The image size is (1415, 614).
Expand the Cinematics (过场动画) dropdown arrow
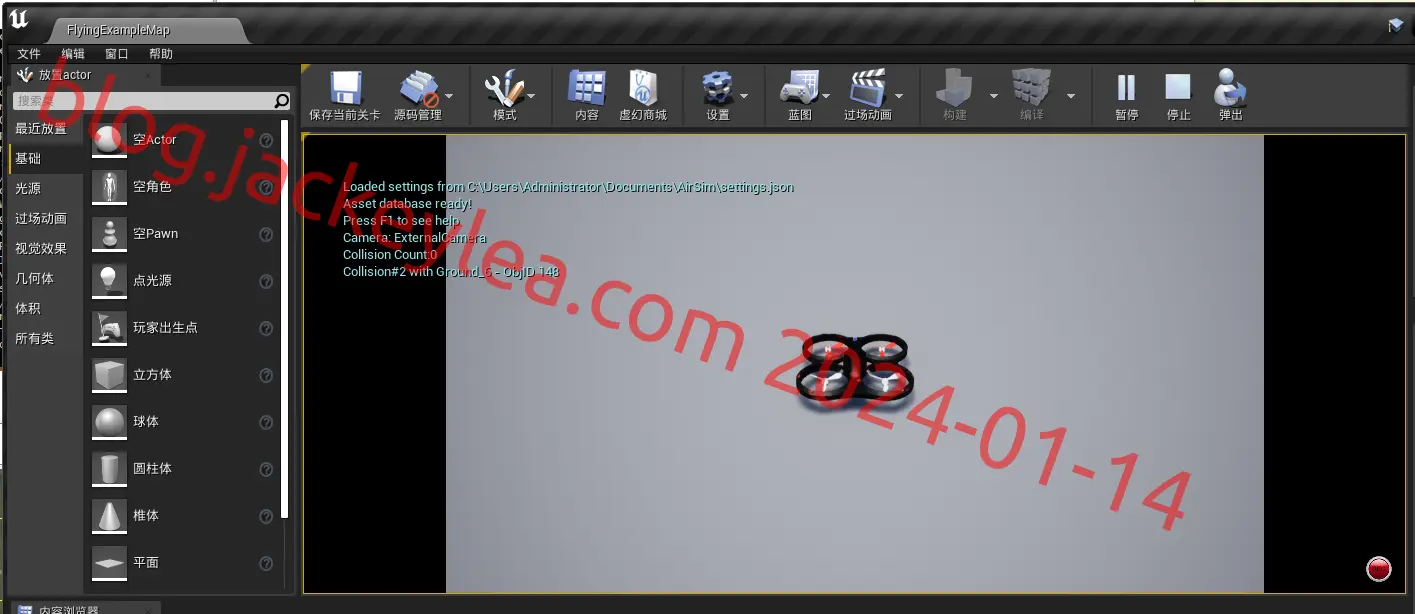pyautogui.click(x=899, y=96)
